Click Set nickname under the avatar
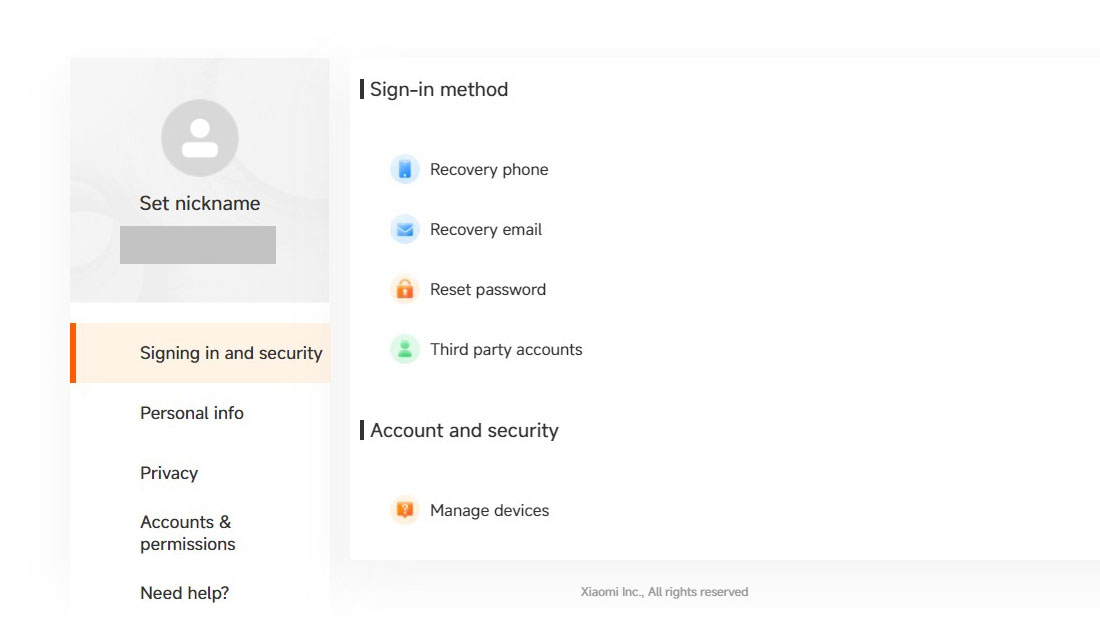This screenshot has height=644, width=1100. [x=200, y=203]
